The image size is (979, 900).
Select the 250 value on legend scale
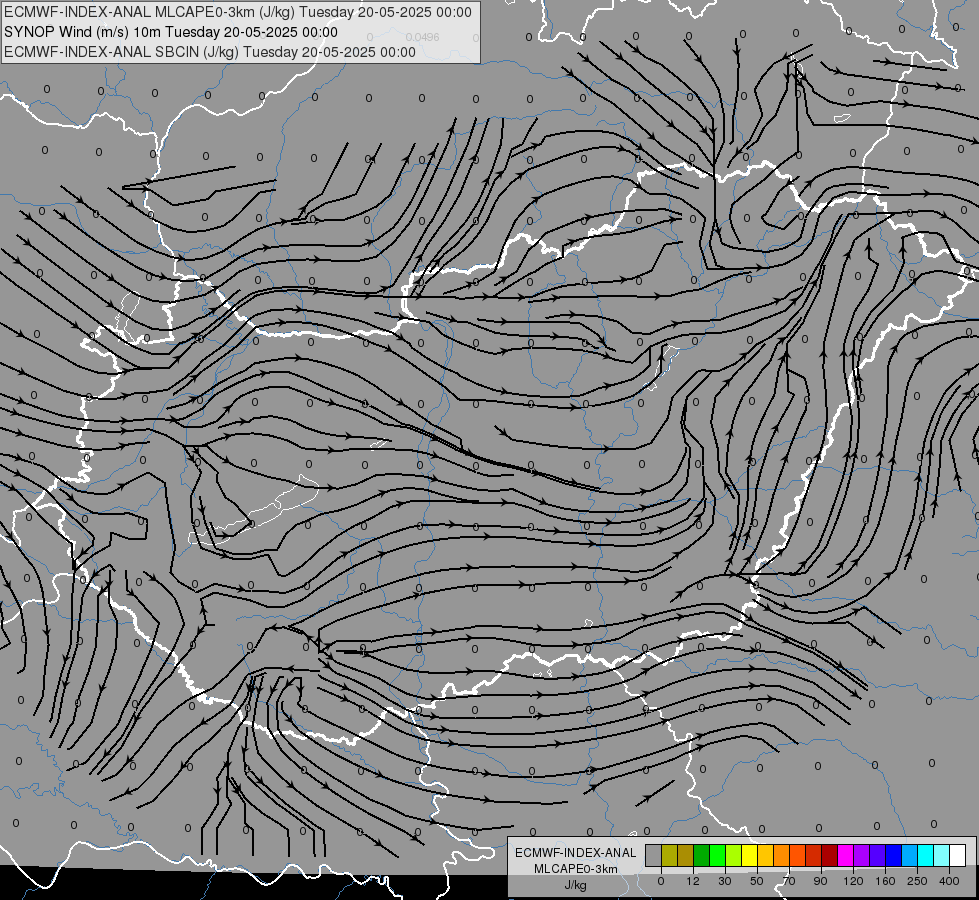917,881
